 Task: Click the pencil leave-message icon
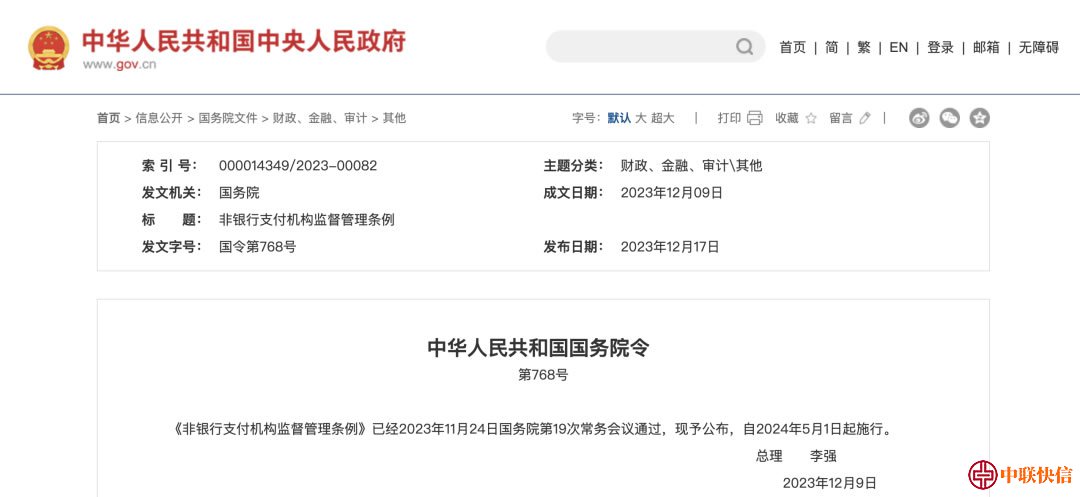[865, 118]
